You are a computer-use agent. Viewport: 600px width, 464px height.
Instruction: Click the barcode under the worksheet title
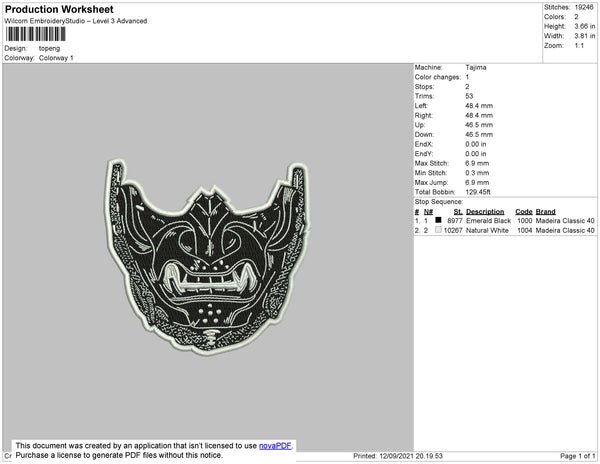tap(35, 34)
